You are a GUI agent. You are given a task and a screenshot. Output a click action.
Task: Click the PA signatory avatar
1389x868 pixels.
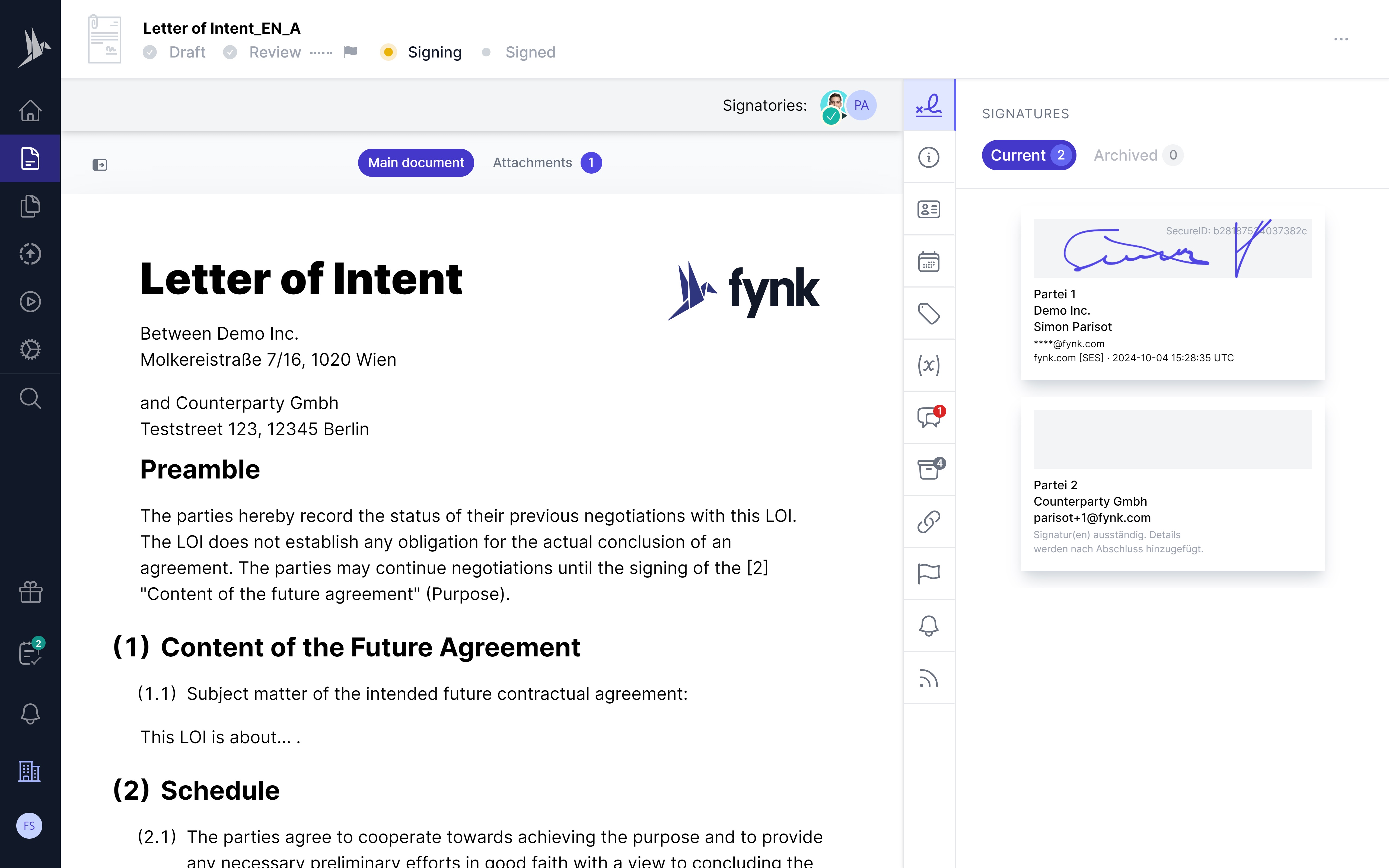click(x=861, y=106)
